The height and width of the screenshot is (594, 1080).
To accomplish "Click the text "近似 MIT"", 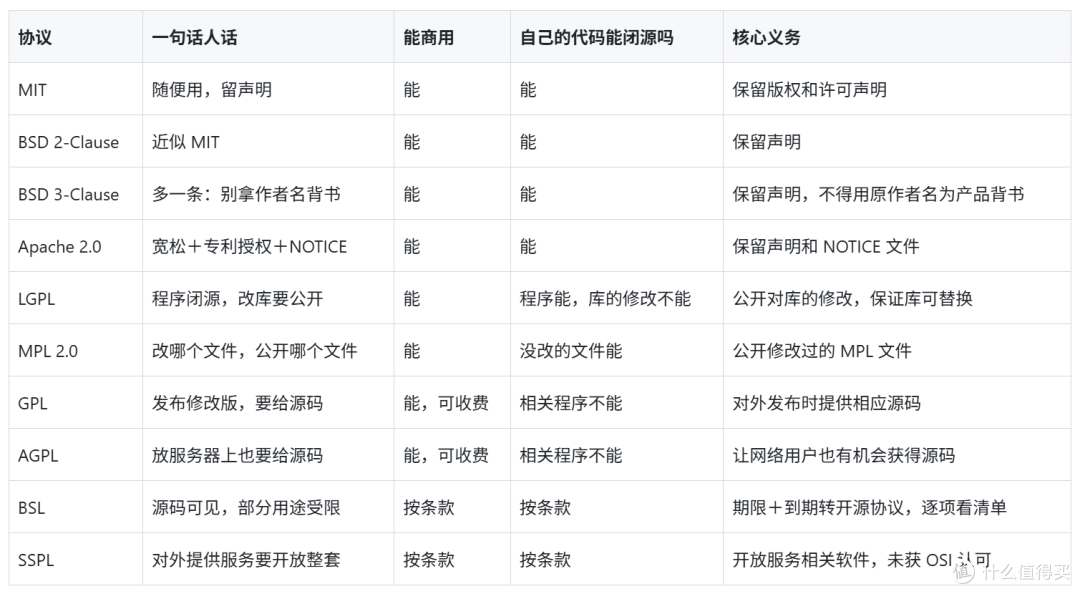I will pyautogui.click(x=185, y=142).
